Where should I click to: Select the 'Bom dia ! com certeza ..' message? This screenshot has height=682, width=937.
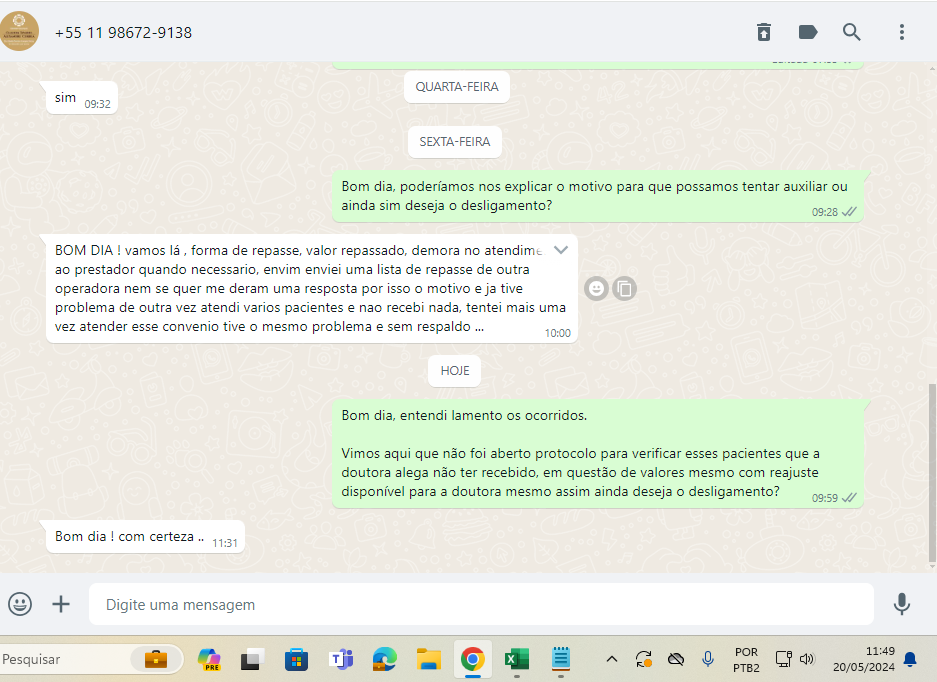[145, 537]
